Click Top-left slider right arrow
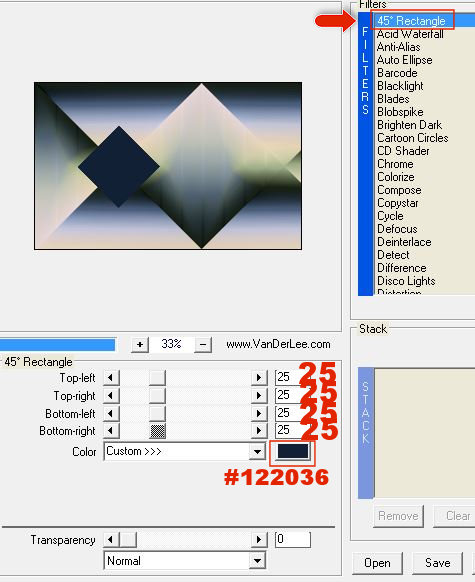The height and width of the screenshot is (582, 475). pyautogui.click(x=259, y=378)
